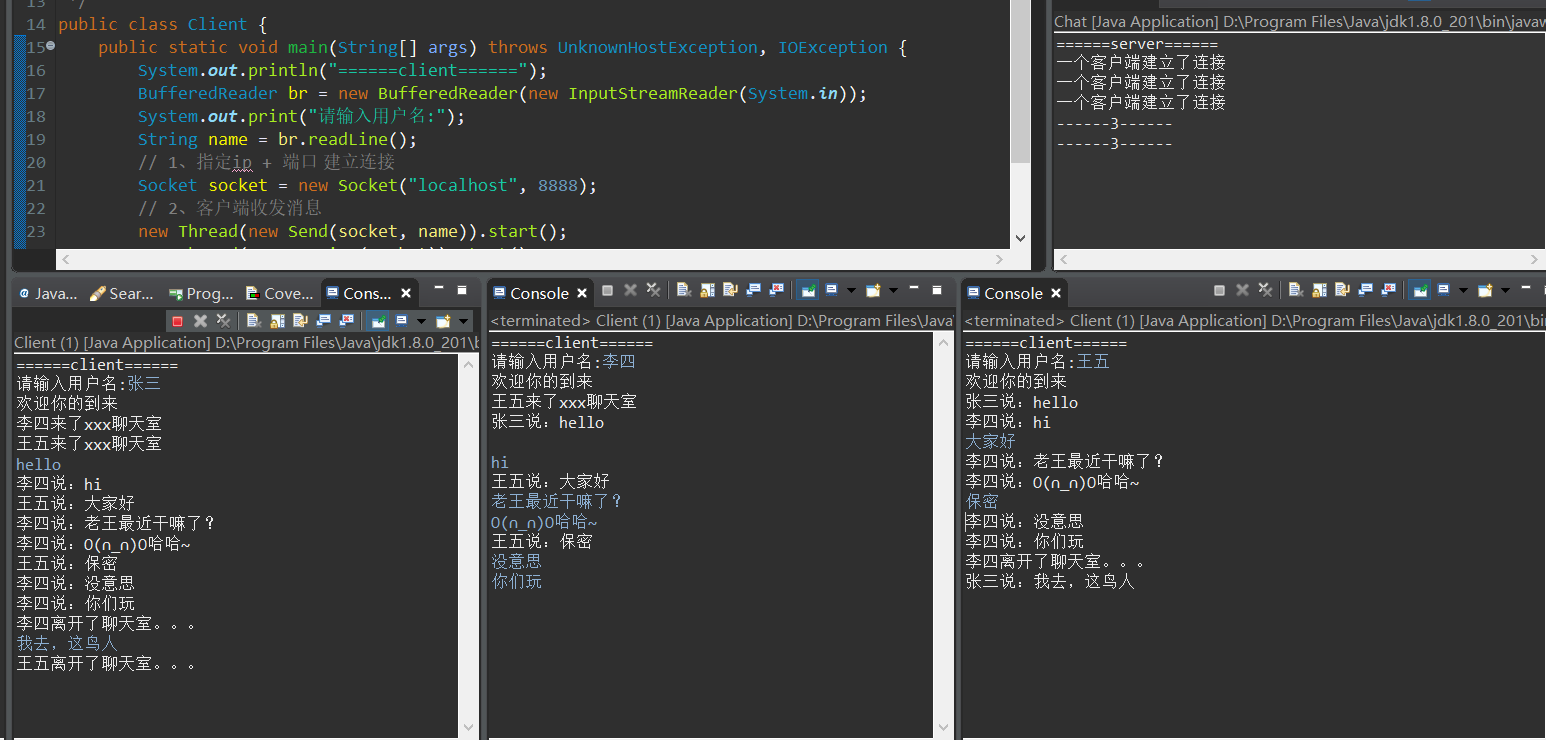
Task: Toggle Word Wrap in 张三 console
Action: (x=300, y=321)
